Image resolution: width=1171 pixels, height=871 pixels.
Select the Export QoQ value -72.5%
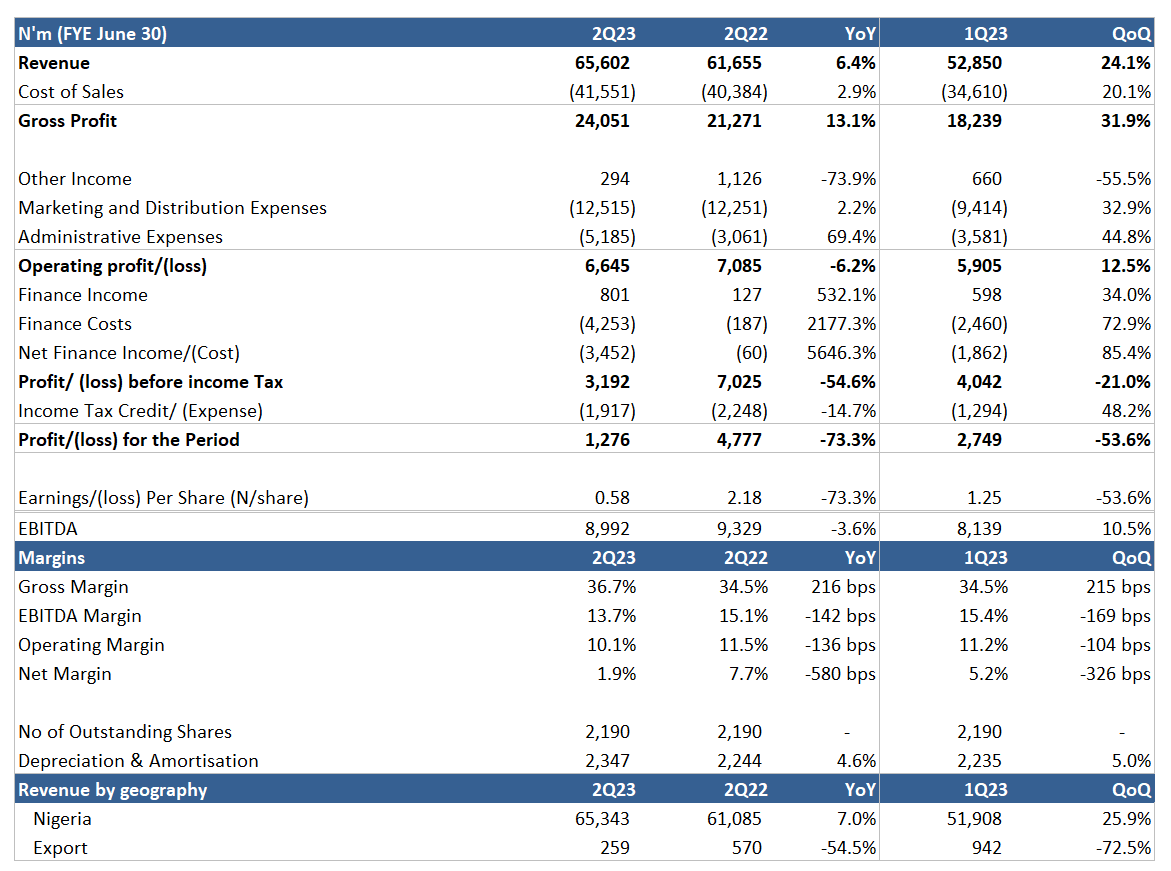tap(1123, 848)
